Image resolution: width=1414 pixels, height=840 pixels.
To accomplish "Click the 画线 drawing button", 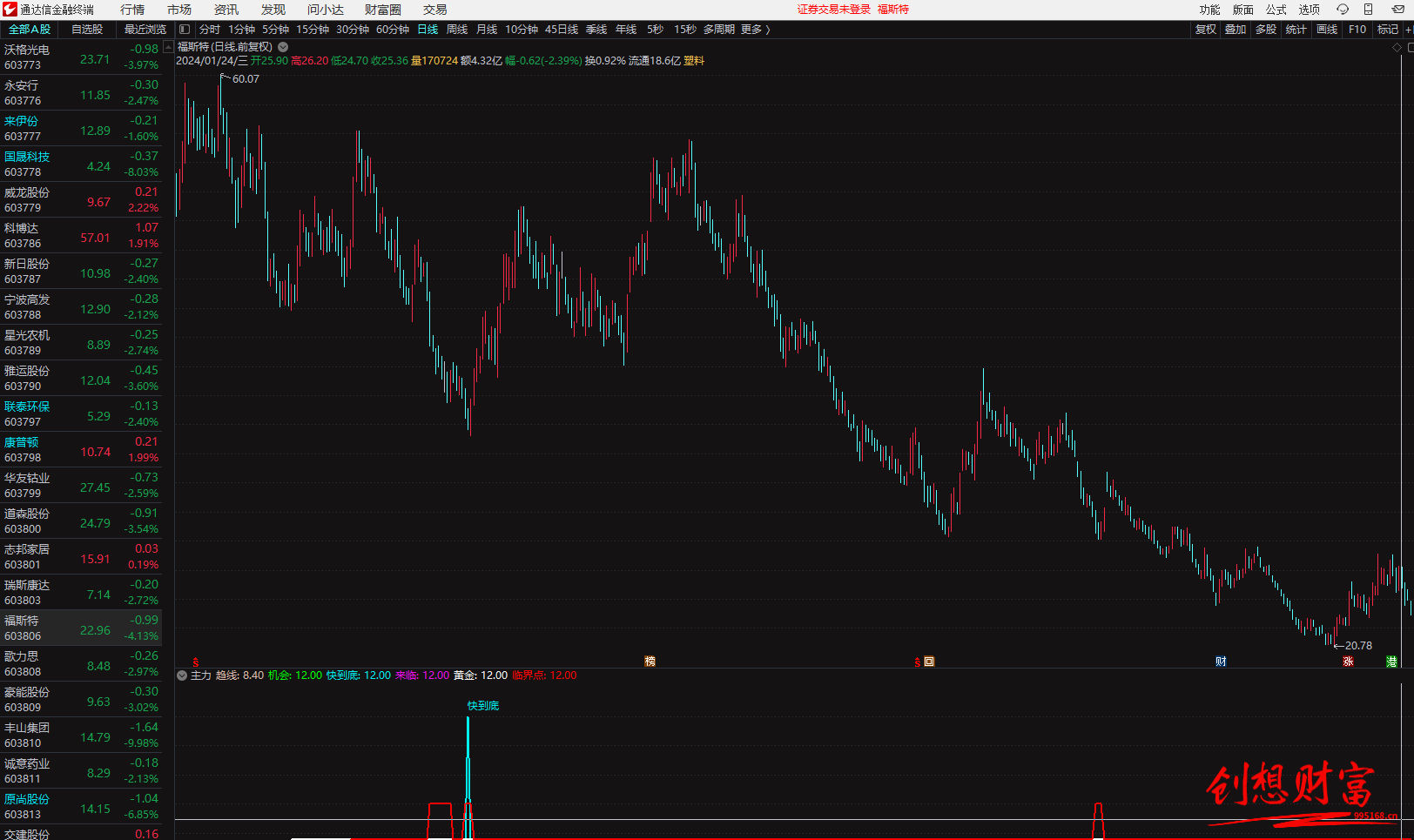I will (x=1327, y=30).
